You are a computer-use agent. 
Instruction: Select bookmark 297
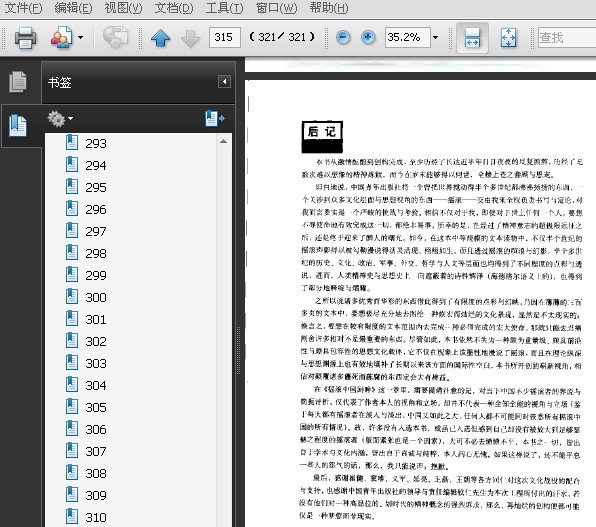96,232
